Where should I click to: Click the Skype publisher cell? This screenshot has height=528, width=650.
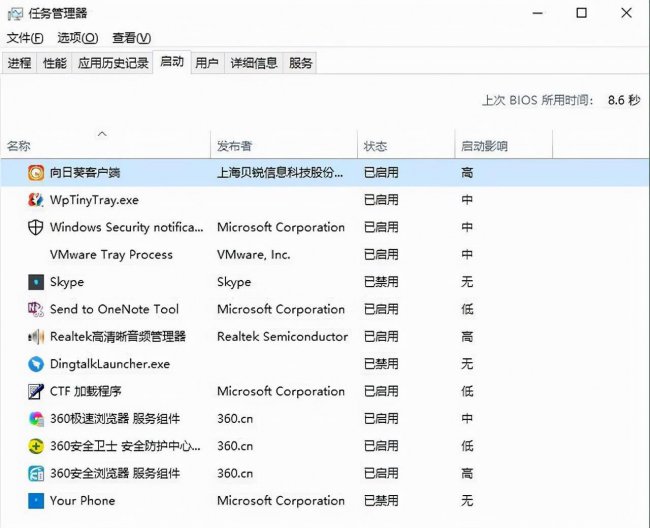click(x=234, y=282)
